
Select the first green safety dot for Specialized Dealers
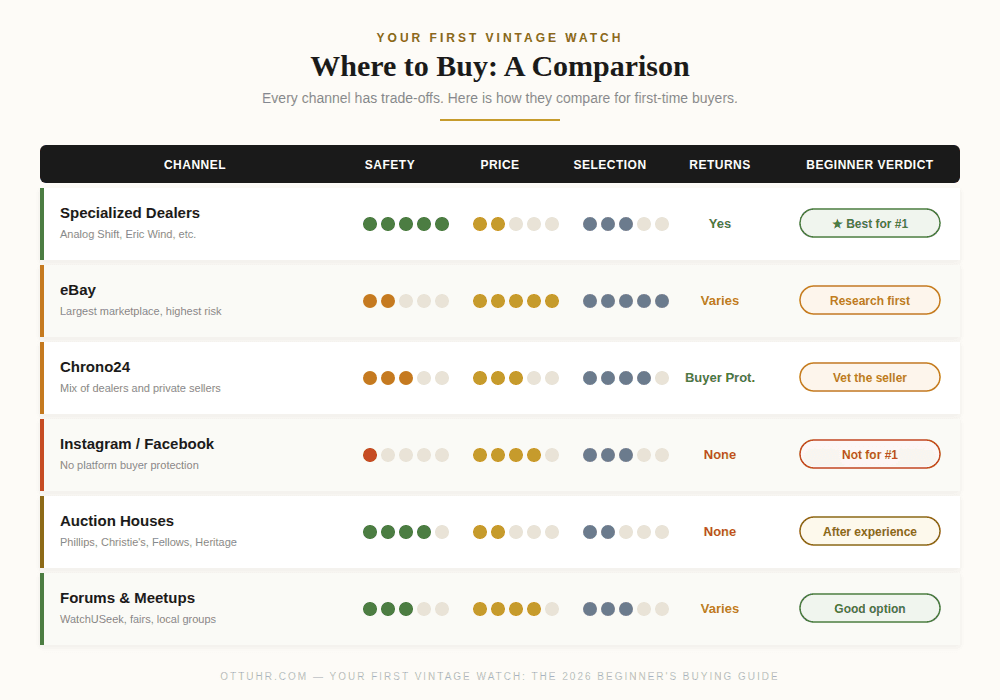point(369,223)
